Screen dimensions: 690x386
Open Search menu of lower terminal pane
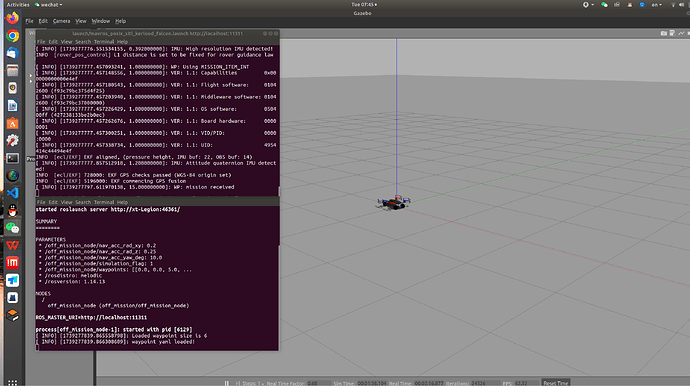tap(83, 202)
